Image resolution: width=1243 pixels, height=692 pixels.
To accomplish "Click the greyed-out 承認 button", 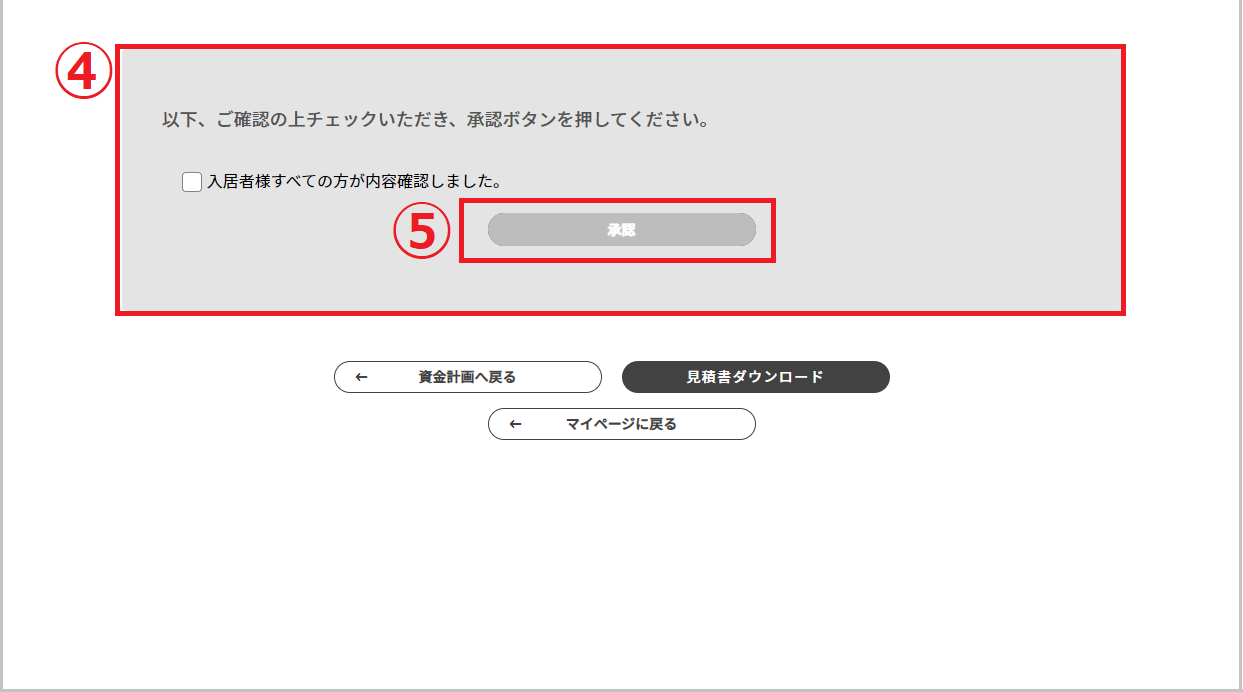I will click(x=621, y=230).
